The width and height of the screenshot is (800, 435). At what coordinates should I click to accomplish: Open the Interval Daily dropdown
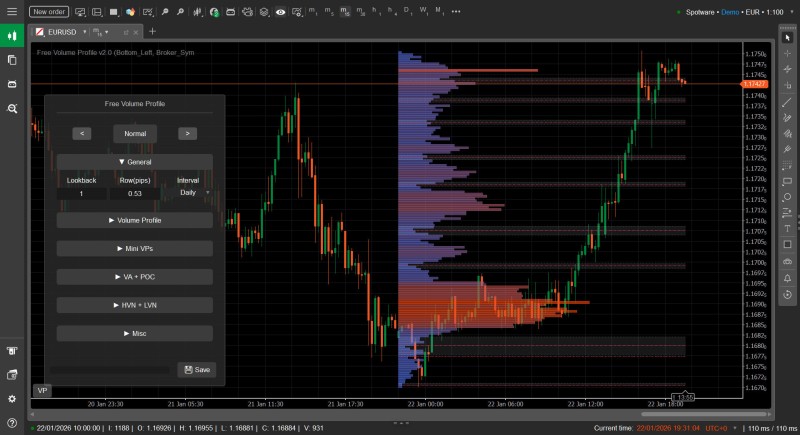click(x=188, y=193)
